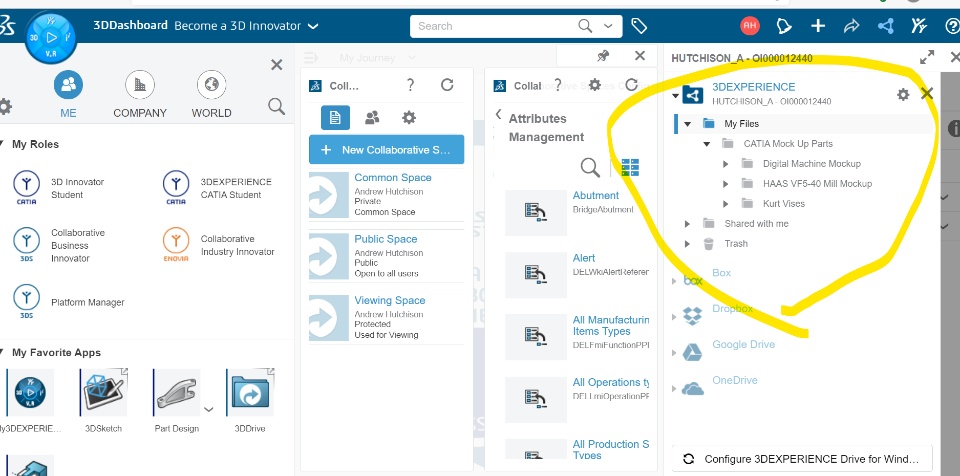Click Configure 3DEXPERIENCE Drive for Windows button
Viewport: 960px width, 476px height.
click(802, 459)
